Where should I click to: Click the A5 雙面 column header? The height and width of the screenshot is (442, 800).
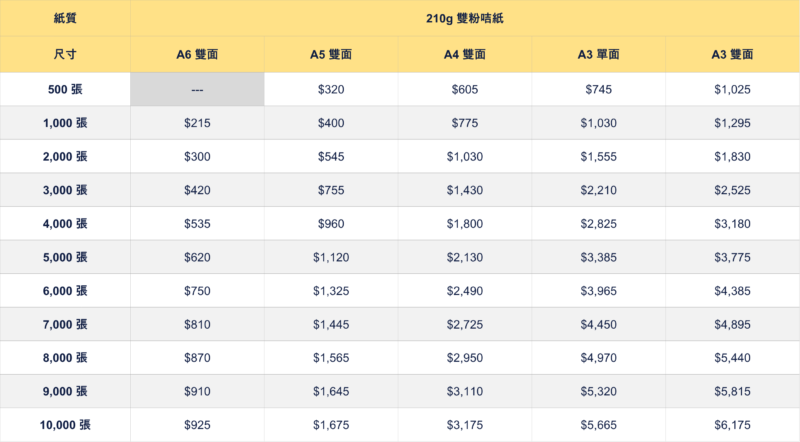(331, 54)
